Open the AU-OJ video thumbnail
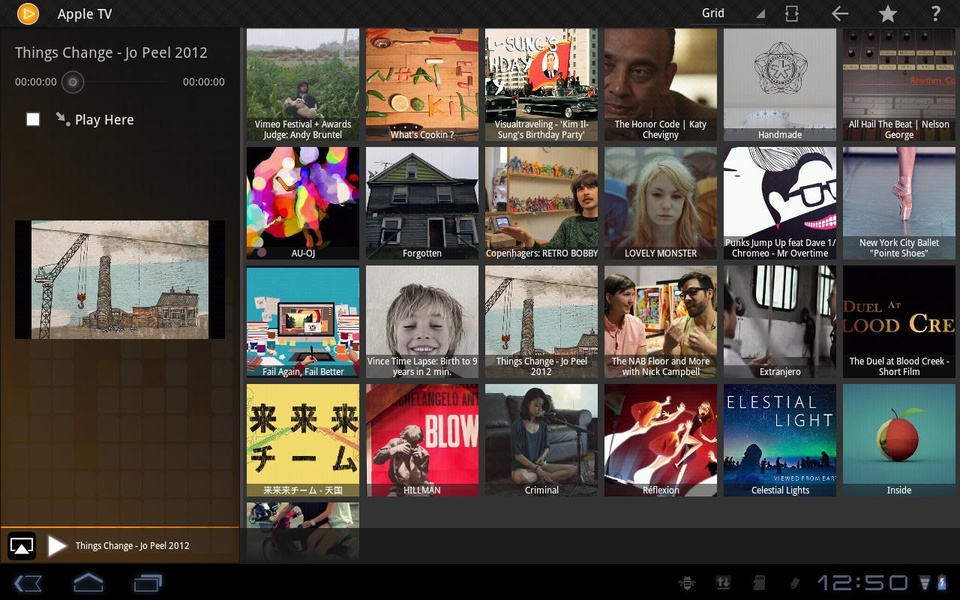This screenshot has width=960, height=600. [x=303, y=203]
